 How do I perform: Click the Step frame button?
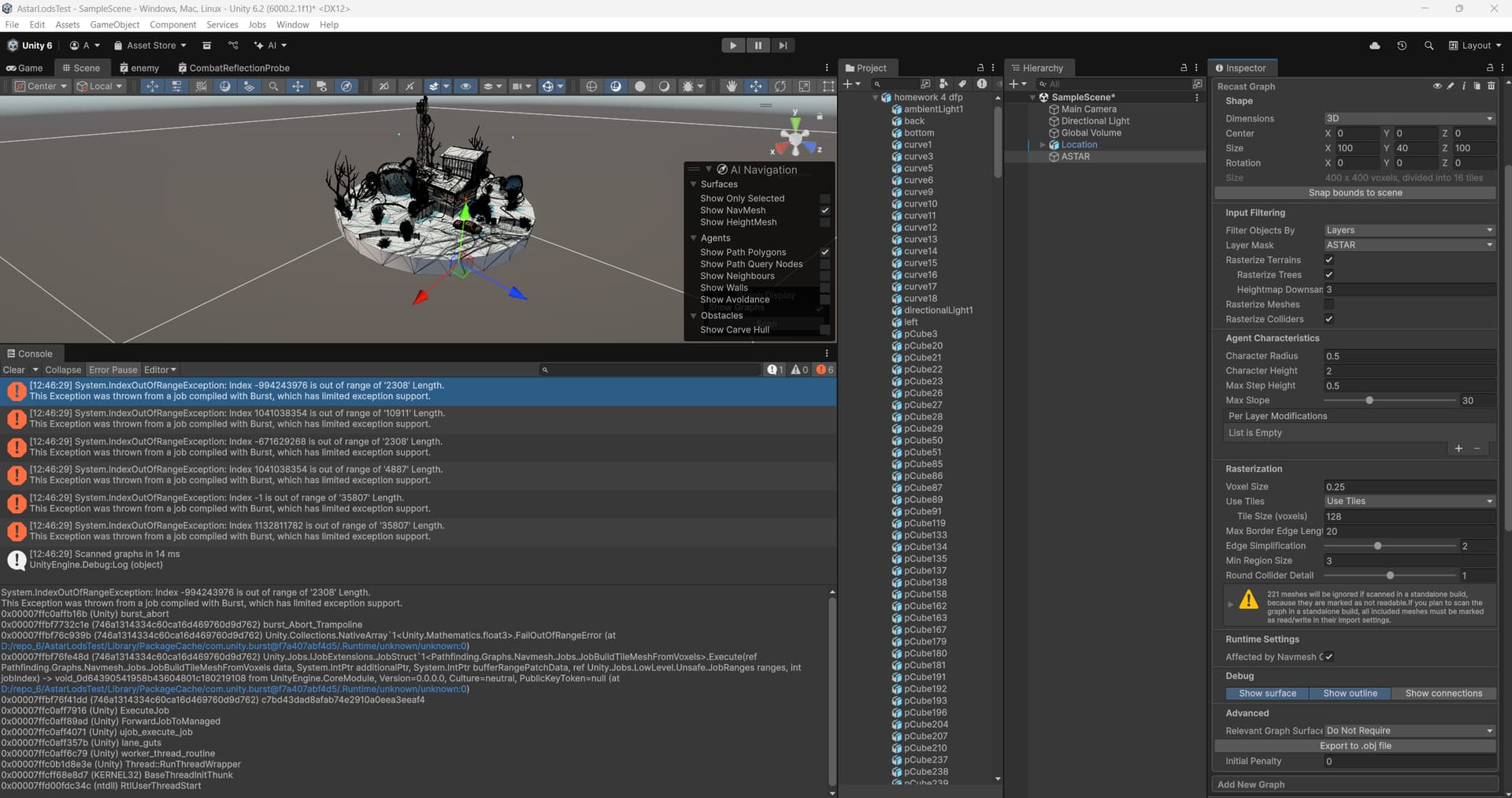(782, 46)
